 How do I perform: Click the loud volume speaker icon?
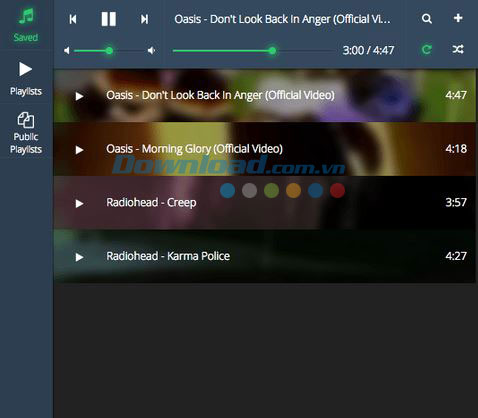click(x=152, y=51)
